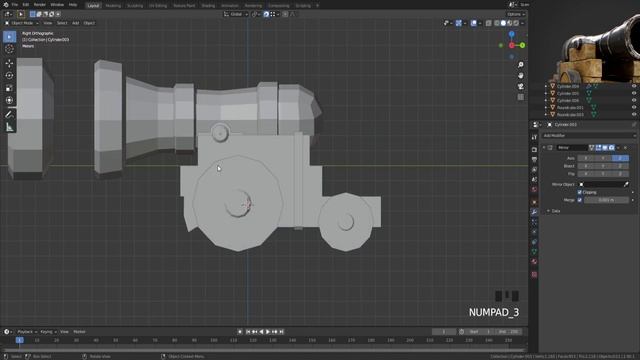
Task: Hide Cylinder.004 in the outliner
Action: pyautogui.click(x=634, y=86)
